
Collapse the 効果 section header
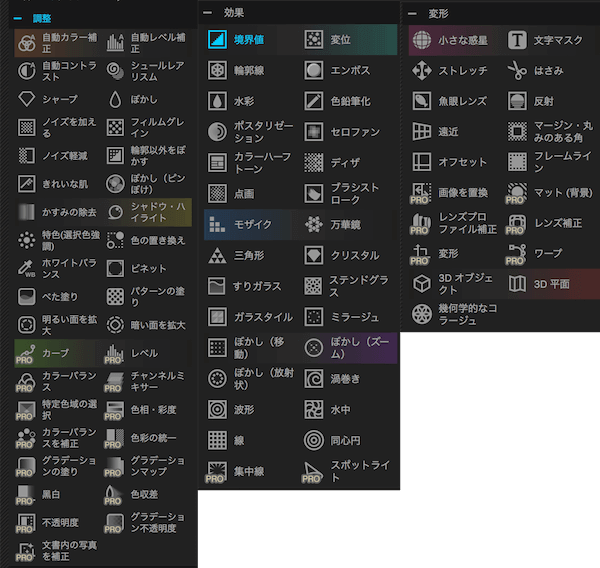tap(207, 13)
